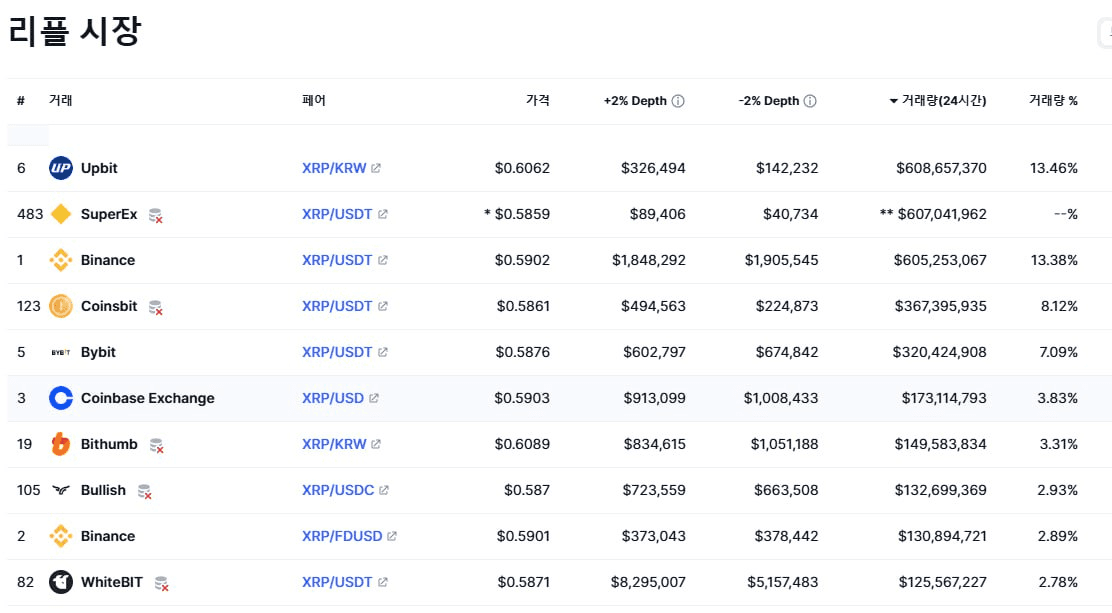This screenshot has width=1112, height=613.
Task: Sort by the 거래 column header
Action: (61, 101)
